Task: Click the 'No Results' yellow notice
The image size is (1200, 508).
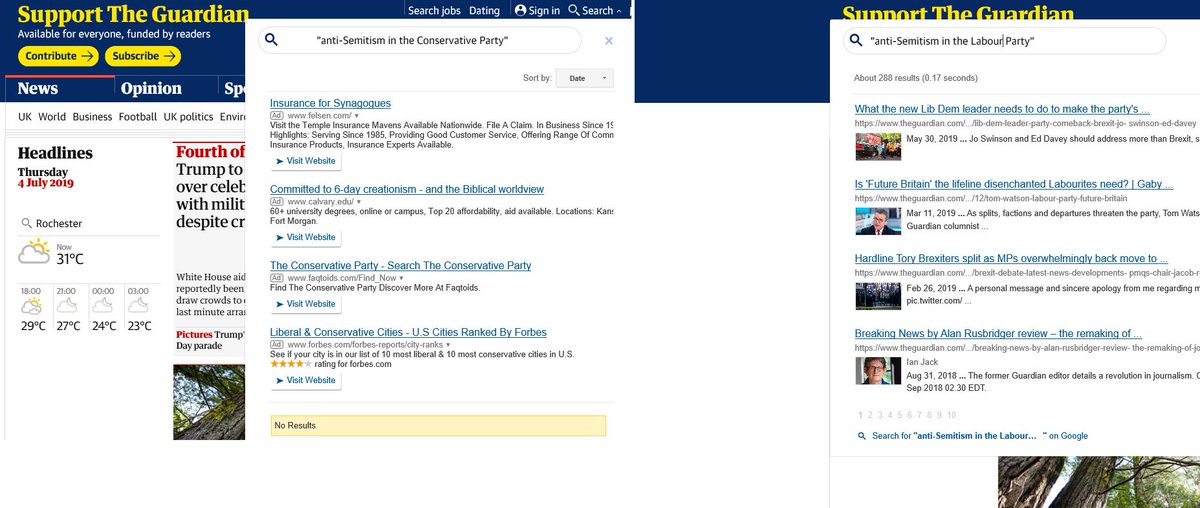Action: click(x=438, y=425)
